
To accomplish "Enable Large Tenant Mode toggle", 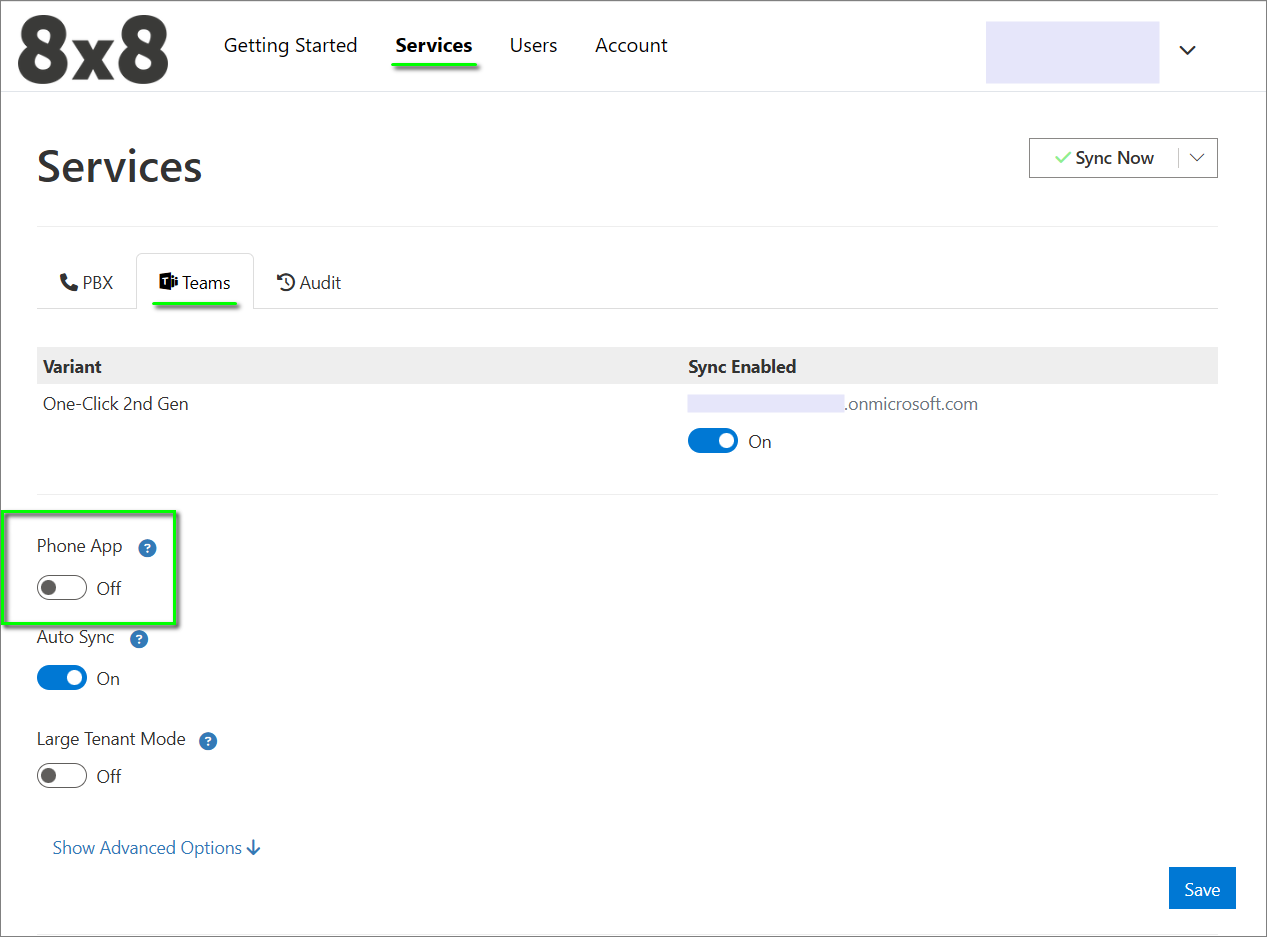I will click(62, 776).
